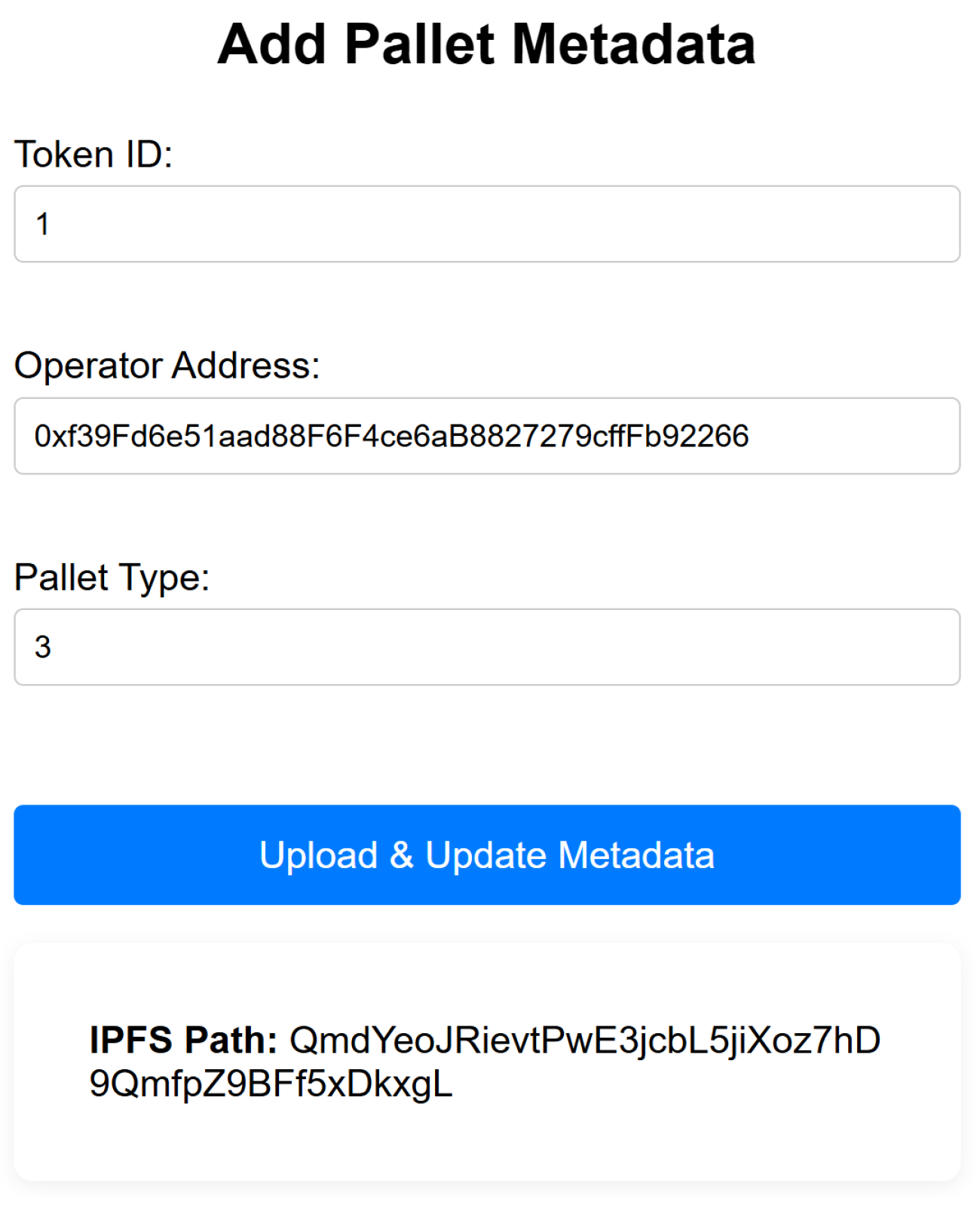Place cursor on value 1 in Token ID
Image resolution: width=980 pixels, height=1208 pixels.
pos(43,224)
